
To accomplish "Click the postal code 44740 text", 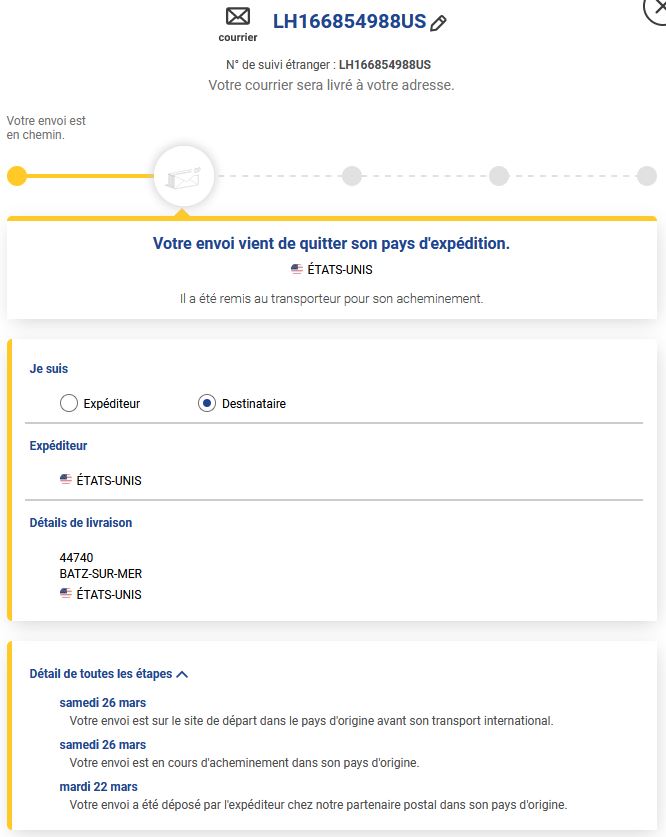I will tap(76, 558).
